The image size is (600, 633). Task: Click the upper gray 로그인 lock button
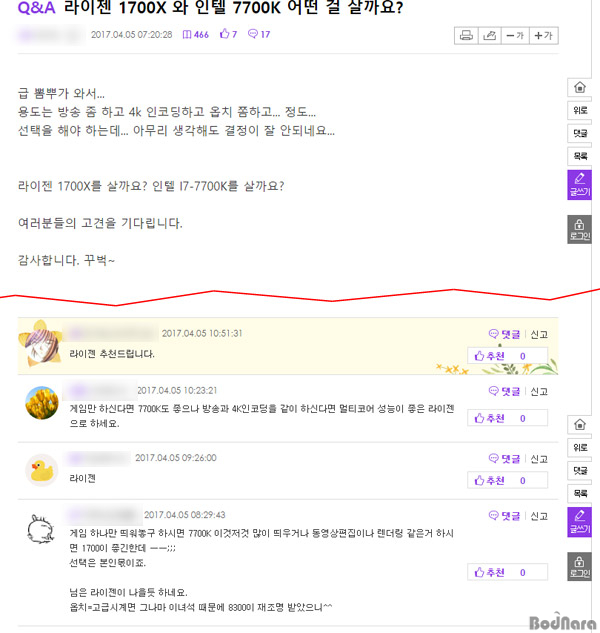[580, 229]
